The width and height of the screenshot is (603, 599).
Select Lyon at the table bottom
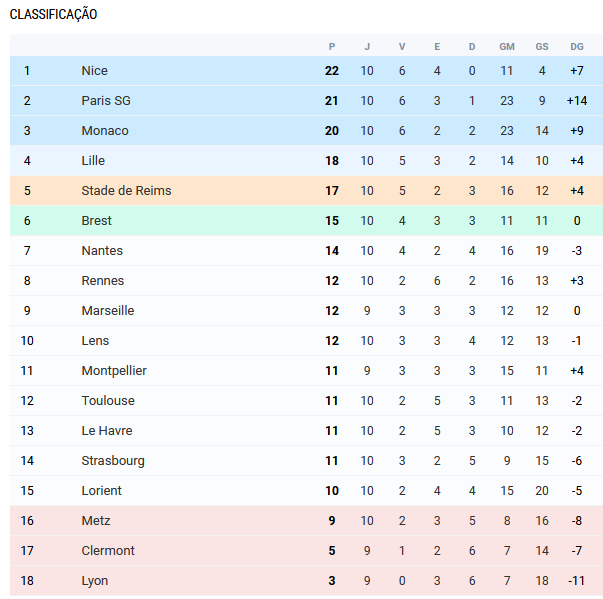[95, 581]
